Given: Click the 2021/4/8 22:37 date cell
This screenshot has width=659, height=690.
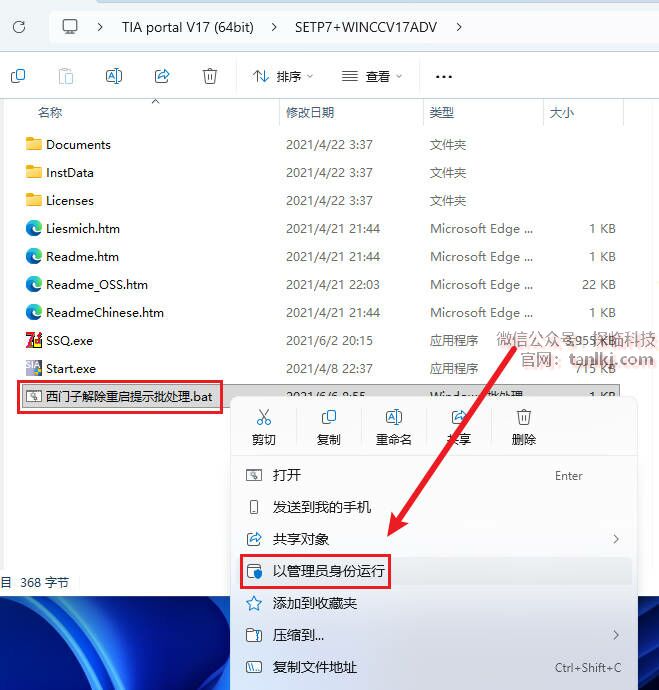Looking at the screenshot, I should (329, 369).
